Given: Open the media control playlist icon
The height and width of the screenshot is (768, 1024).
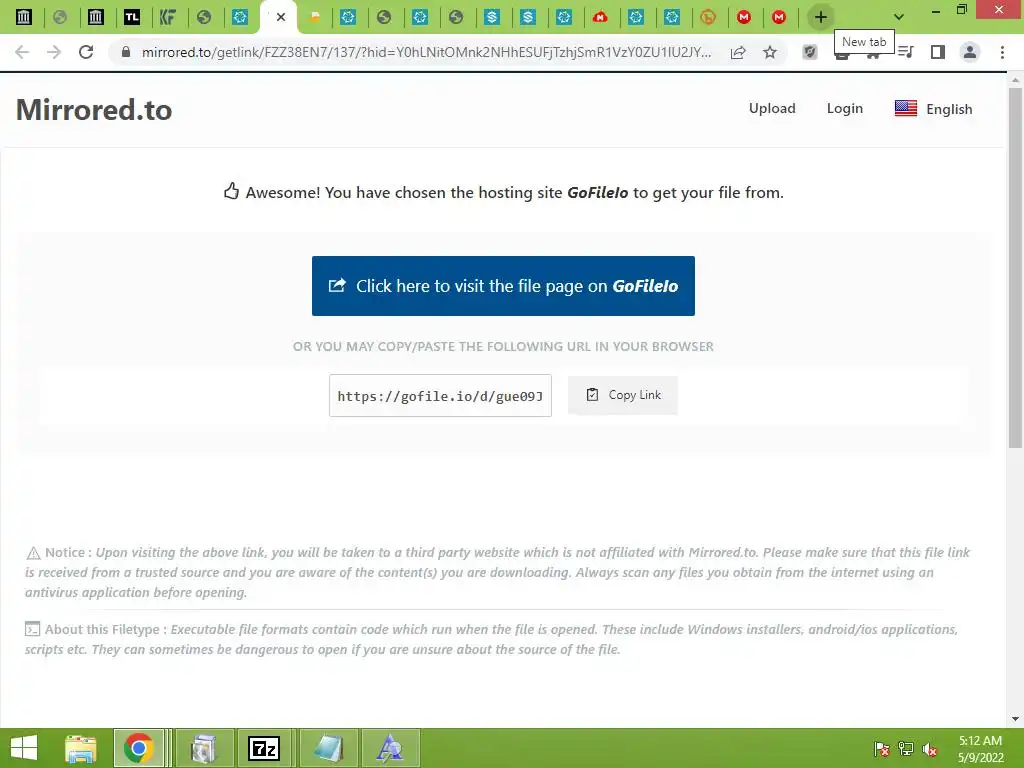Looking at the screenshot, I should [906, 52].
